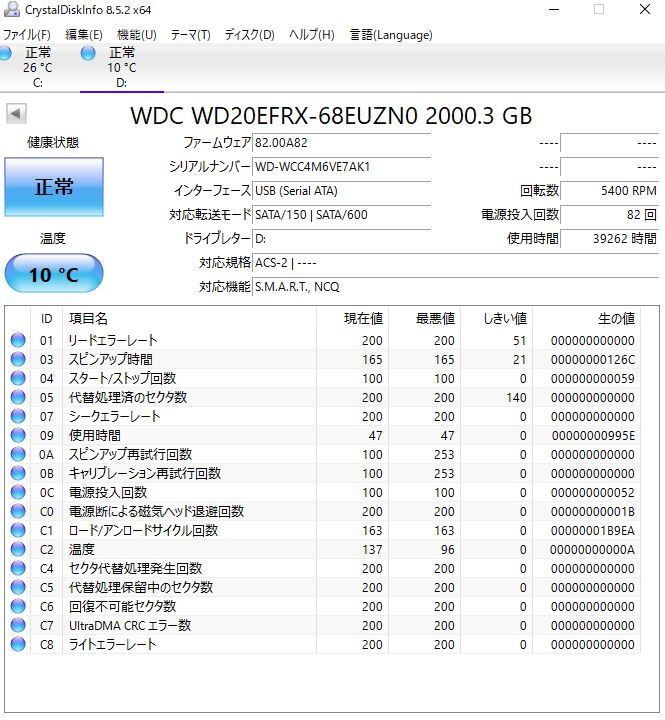Click the status icon for ID 09 使用時間
This screenshot has height=720, width=665.
point(18,435)
